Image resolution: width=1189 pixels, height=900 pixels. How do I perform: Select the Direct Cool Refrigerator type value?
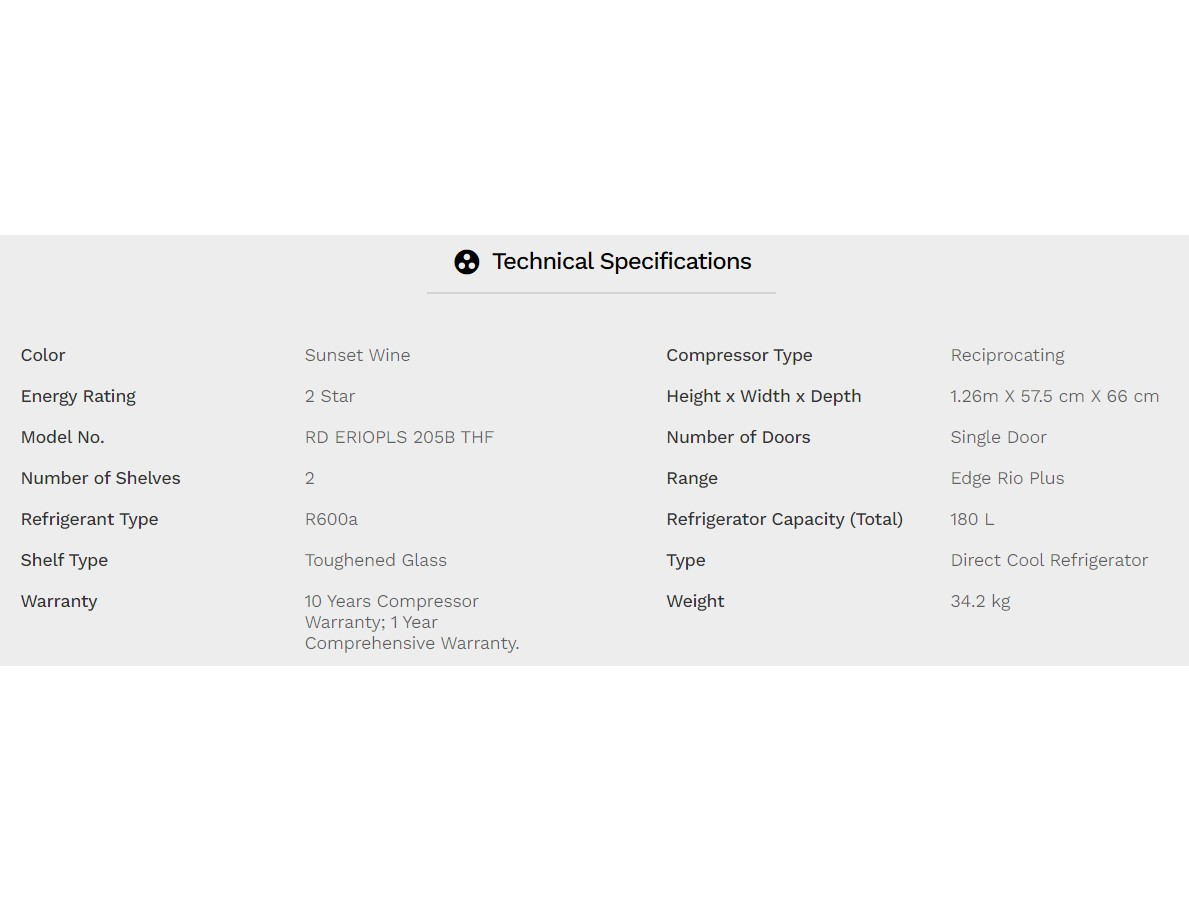1049,560
